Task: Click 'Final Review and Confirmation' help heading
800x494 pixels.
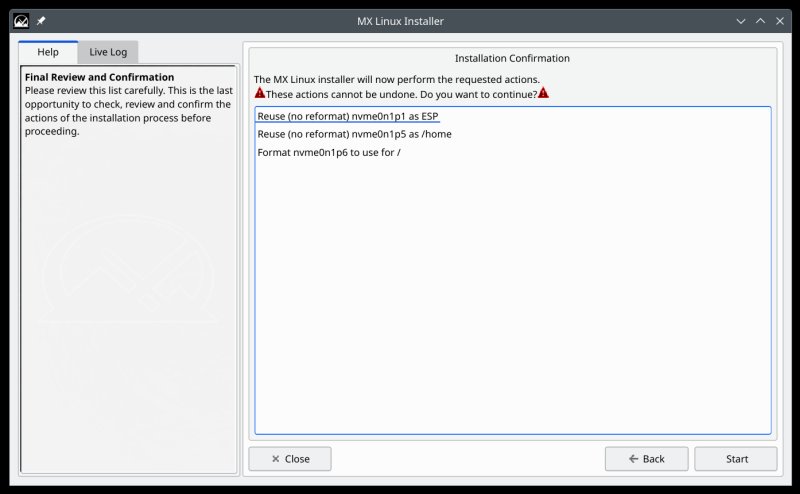Action: click(x=99, y=77)
